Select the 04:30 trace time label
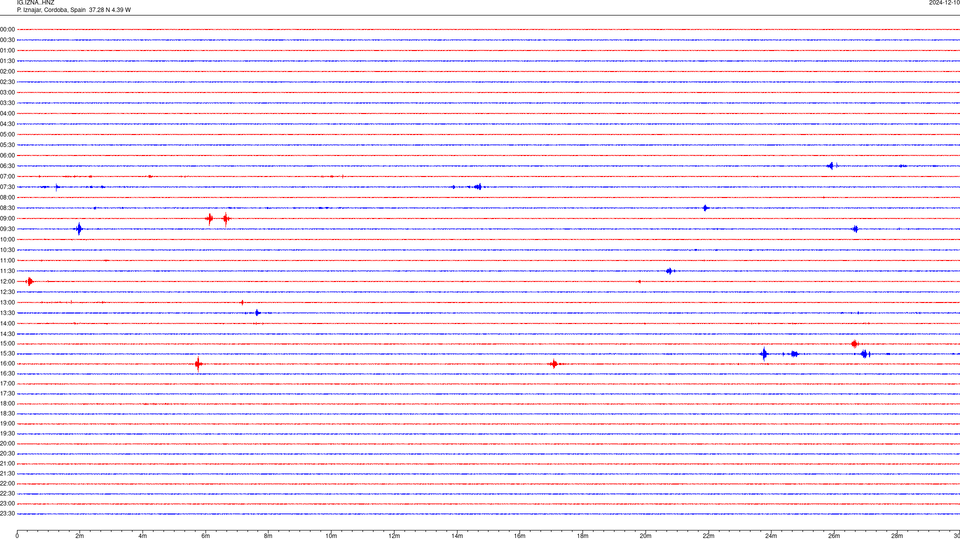 point(7,124)
